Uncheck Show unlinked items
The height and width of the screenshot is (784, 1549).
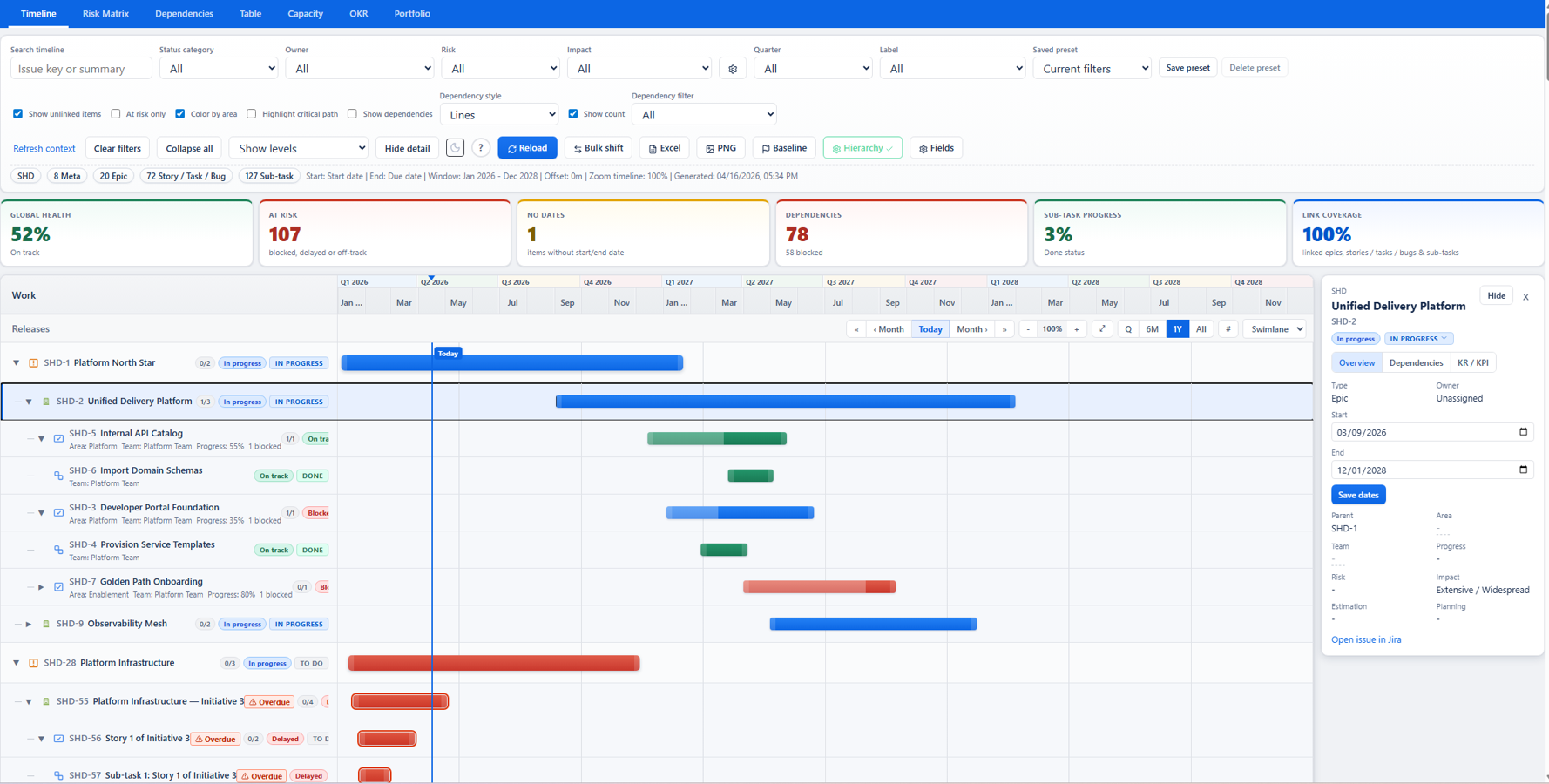point(17,113)
